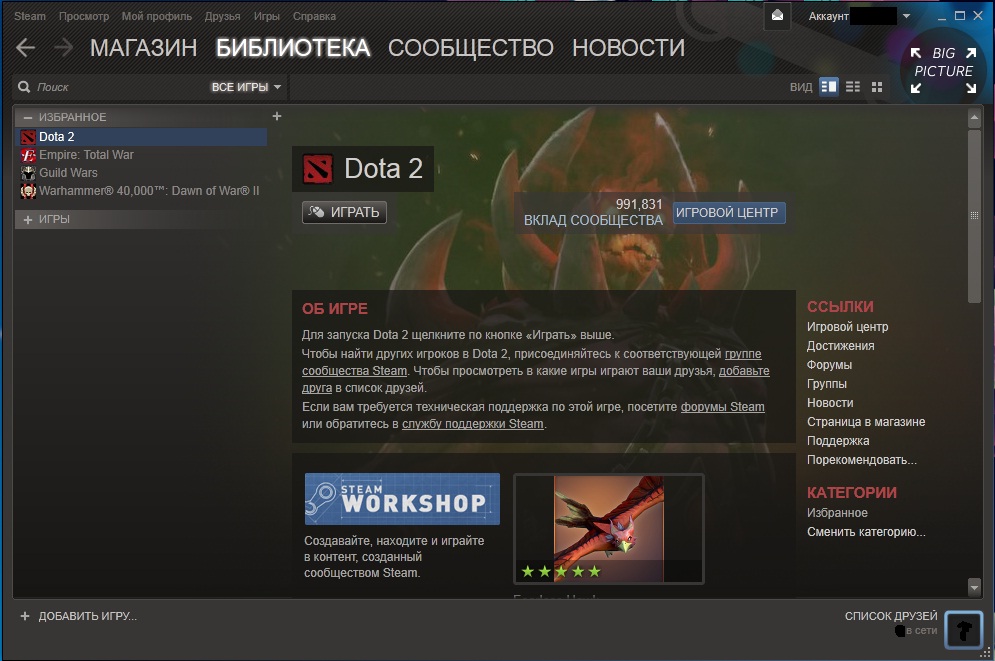This screenshot has width=995, height=661.
Task: Open the Новости link in Ссылки
Action: click(830, 403)
